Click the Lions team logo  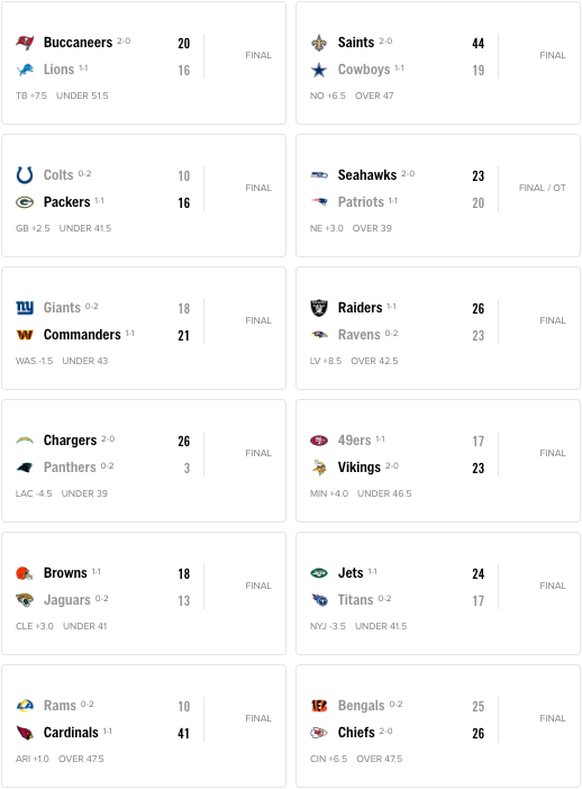[25, 69]
